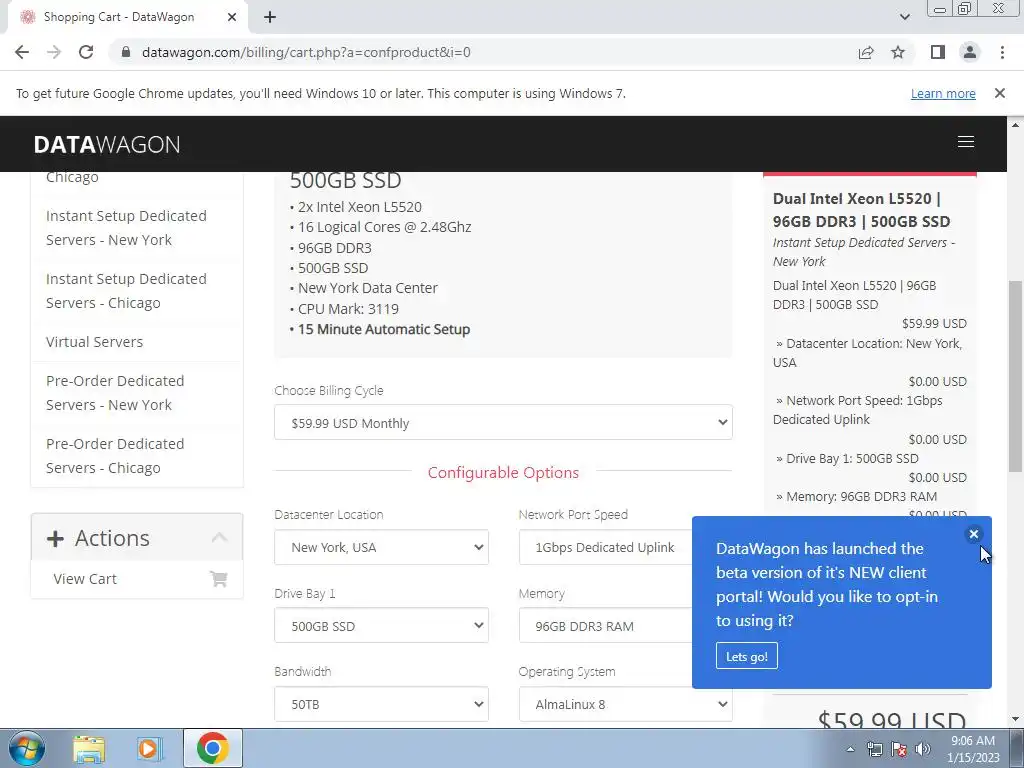Click the address bar URL
The width and height of the screenshot is (1024, 768).
click(306, 52)
